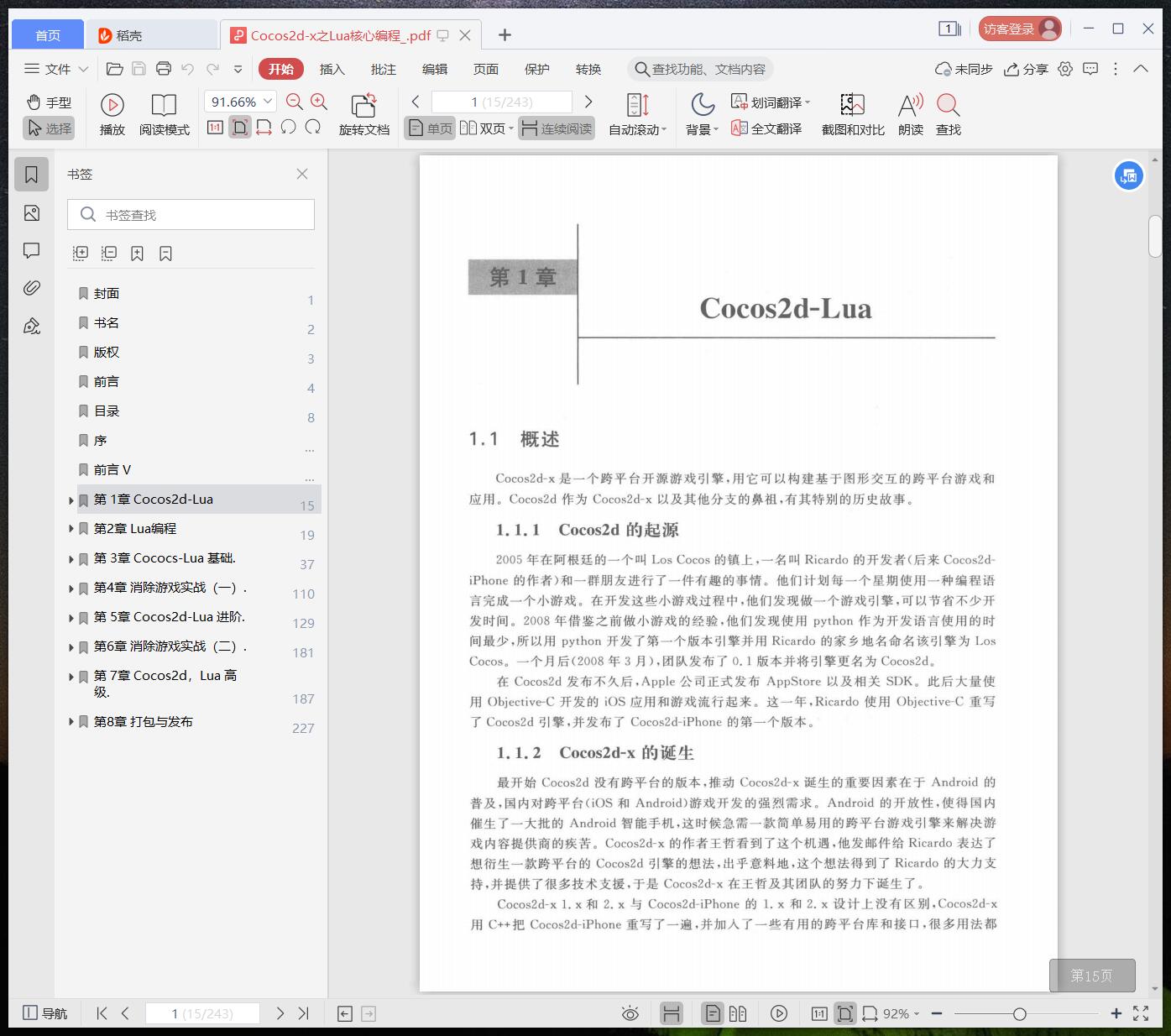The image size is (1171, 1036).
Task: Zoom out with the minus magnifier icon
Action: click(294, 102)
